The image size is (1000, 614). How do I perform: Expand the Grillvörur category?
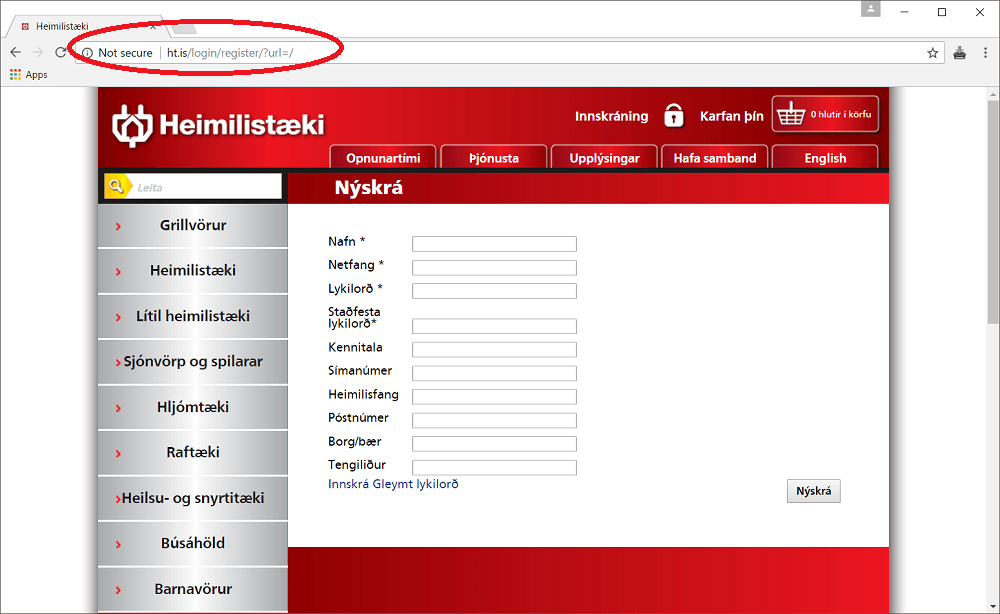pos(193,225)
